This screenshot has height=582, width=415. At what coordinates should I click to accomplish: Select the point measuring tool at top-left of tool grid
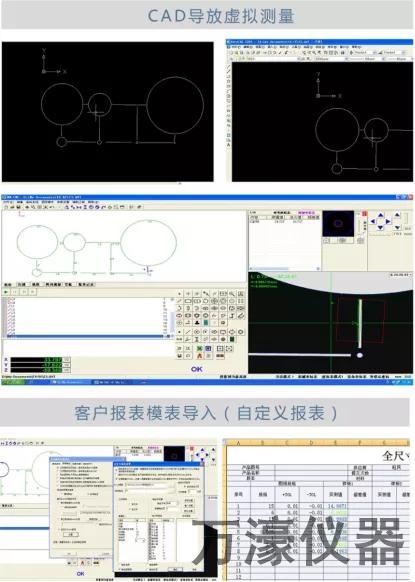point(179,294)
